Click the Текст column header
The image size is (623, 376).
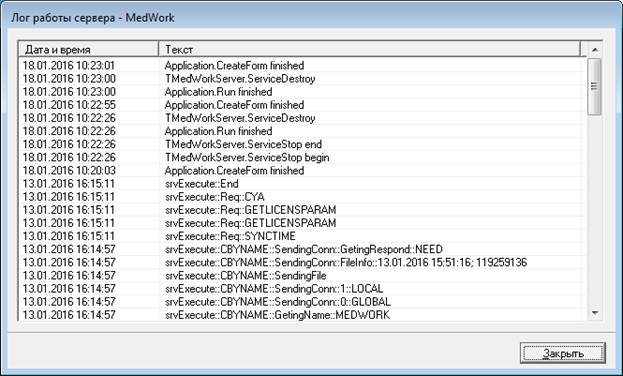tap(369, 49)
